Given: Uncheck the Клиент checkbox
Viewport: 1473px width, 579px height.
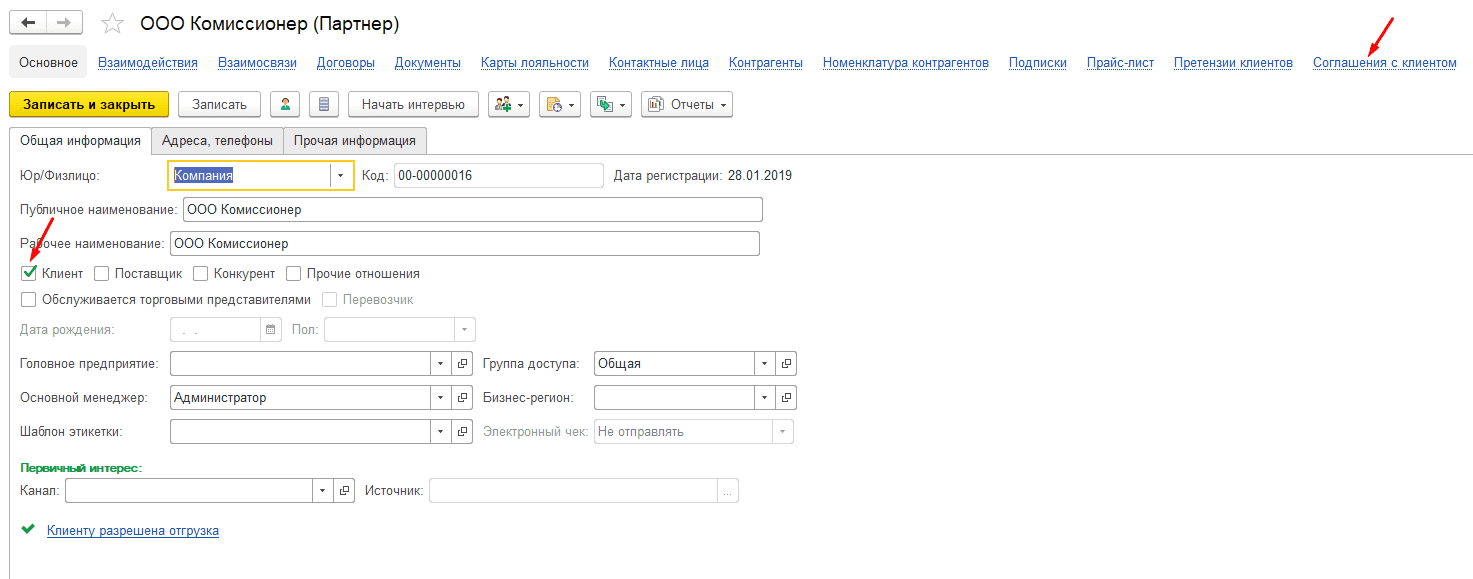Looking at the screenshot, I should point(29,273).
